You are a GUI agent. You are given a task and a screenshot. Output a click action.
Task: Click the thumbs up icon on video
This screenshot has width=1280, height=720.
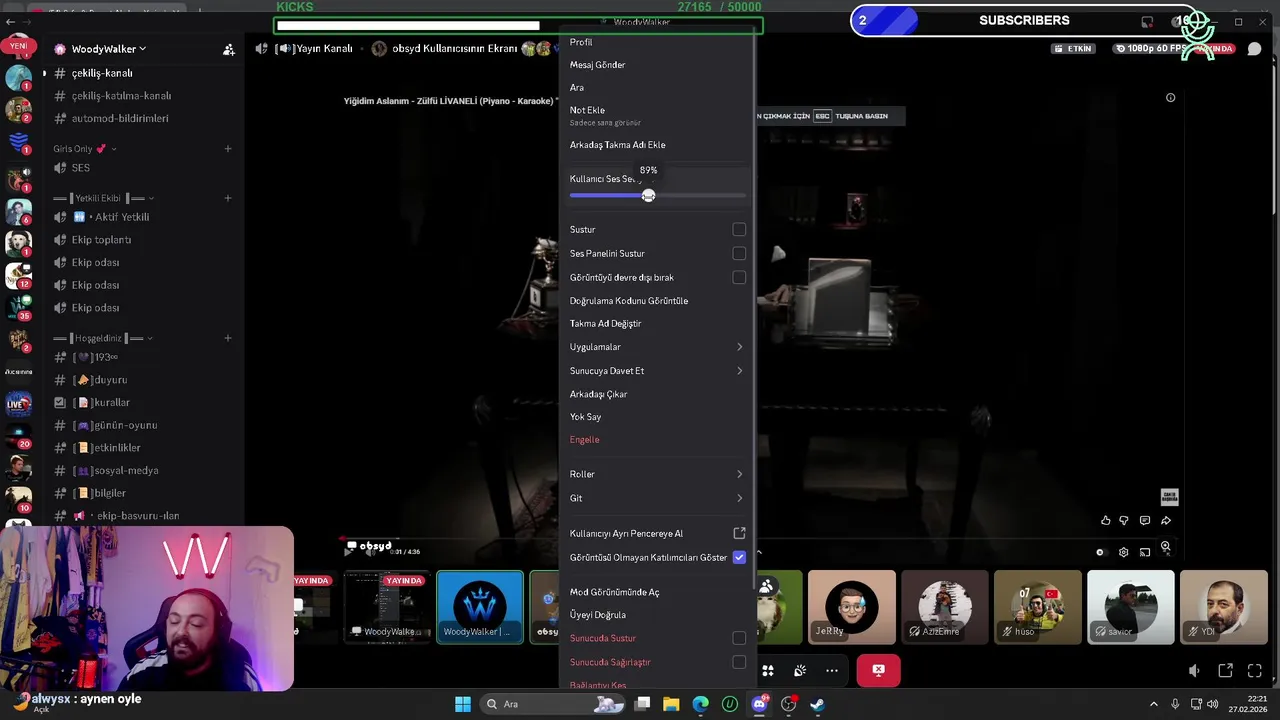pos(1105,521)
